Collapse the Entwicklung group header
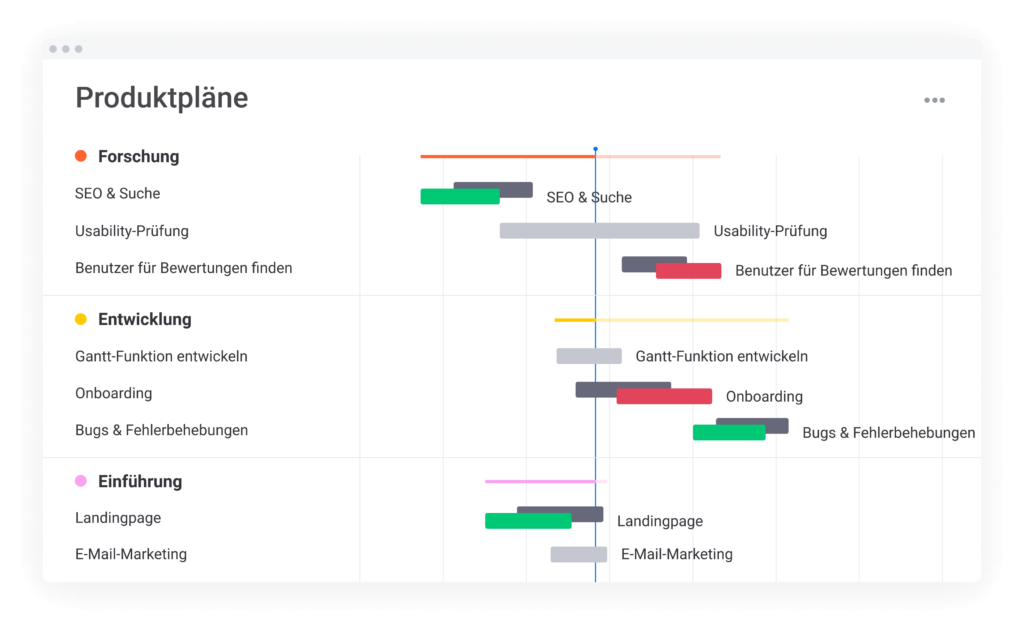1024x629 pixels. point(144,320)
